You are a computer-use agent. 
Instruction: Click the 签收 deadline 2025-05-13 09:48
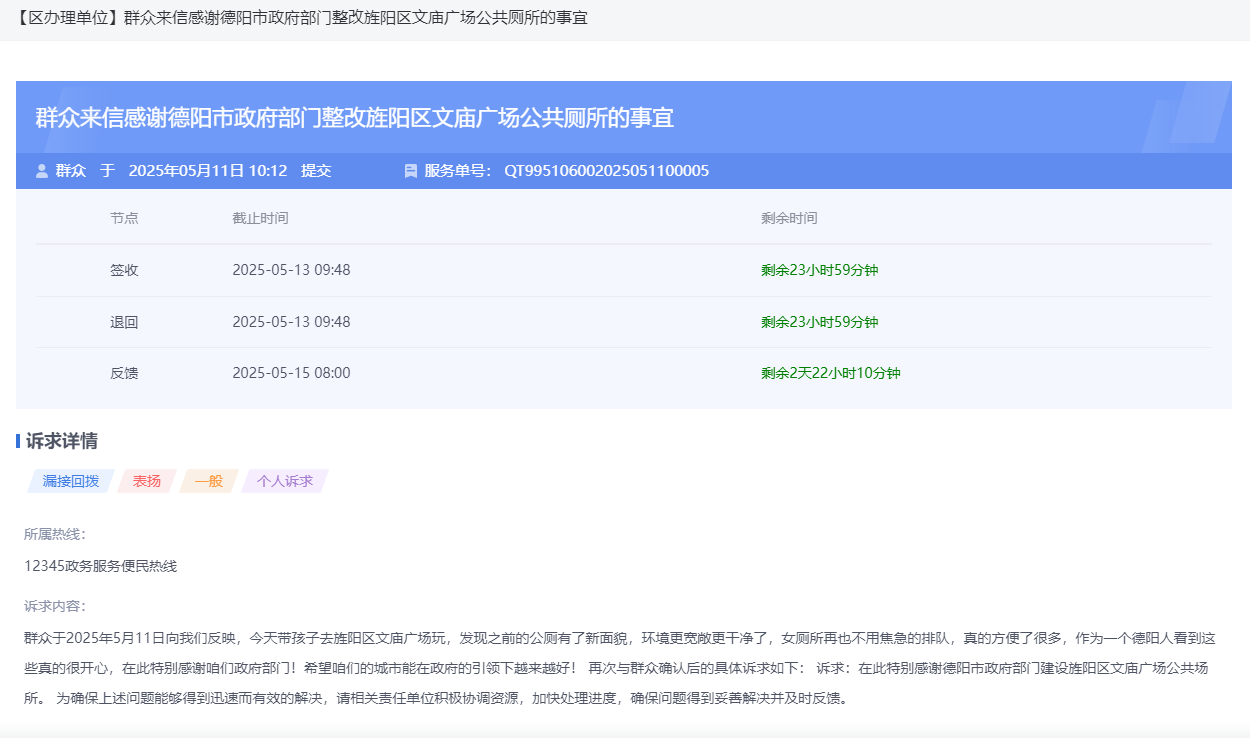[x=291, y=270]
